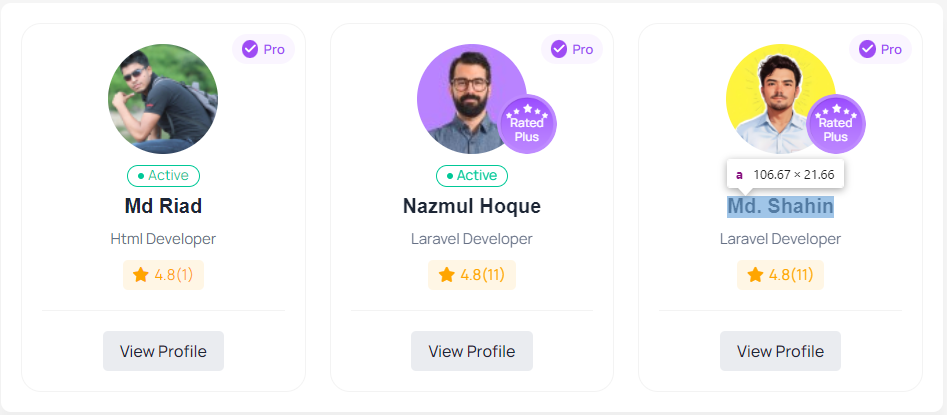Image resolution: width=947 pixels, height=415 pixels.
Task: Click Nazmul Hoque's Active status badge
Action: (x=472, y=176)
